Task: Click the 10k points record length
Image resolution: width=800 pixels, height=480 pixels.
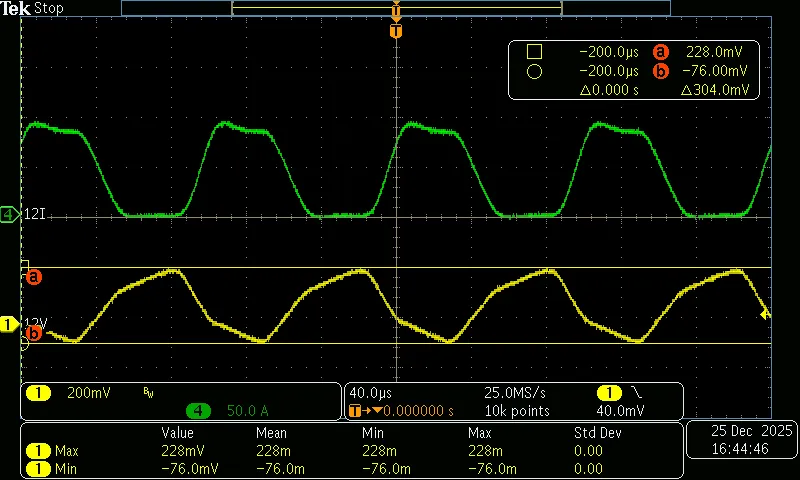Action: coord(517,411)
